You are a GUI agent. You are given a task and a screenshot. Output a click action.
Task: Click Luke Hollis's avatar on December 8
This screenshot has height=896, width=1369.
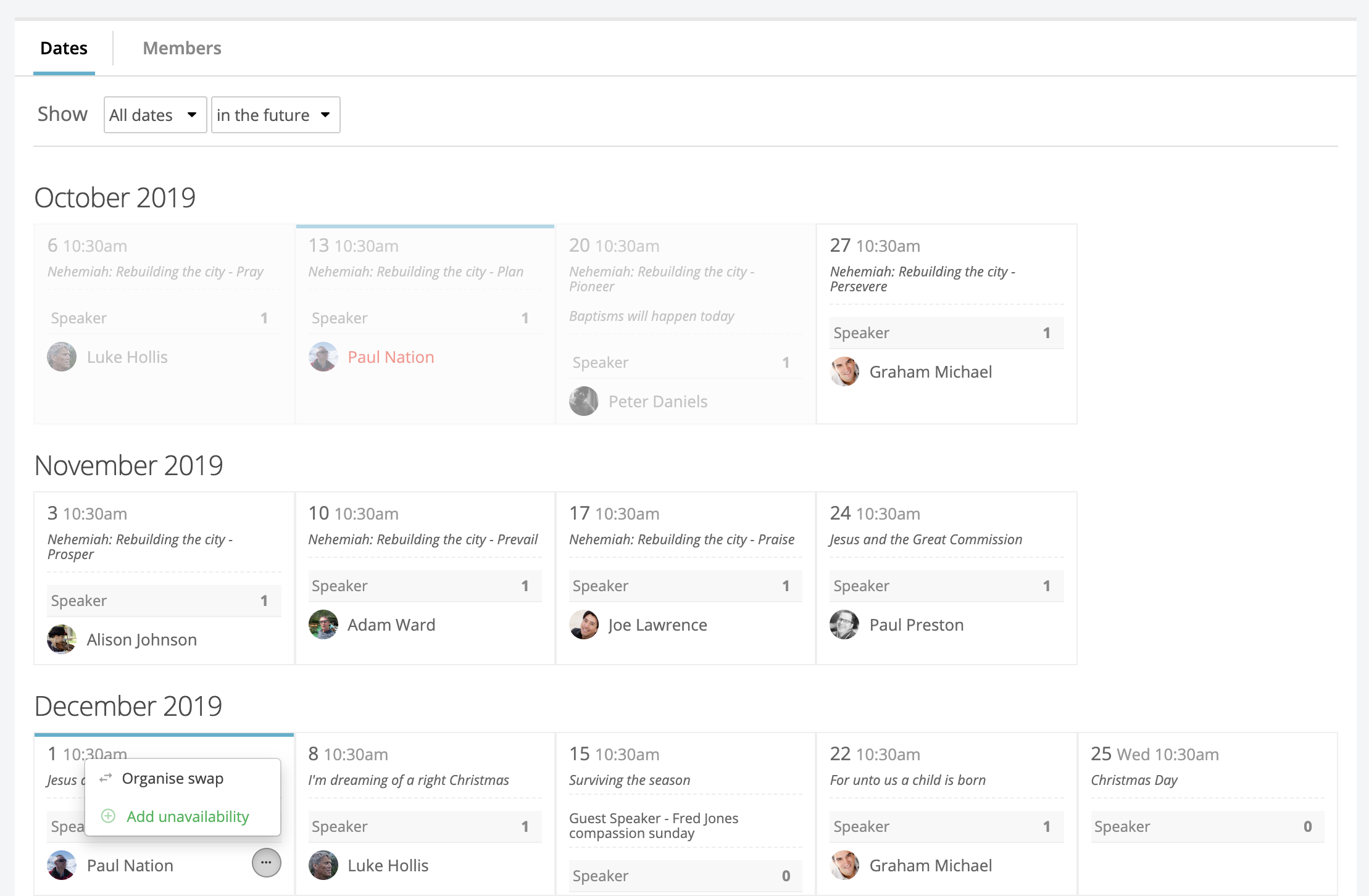[x=323, y=865]
